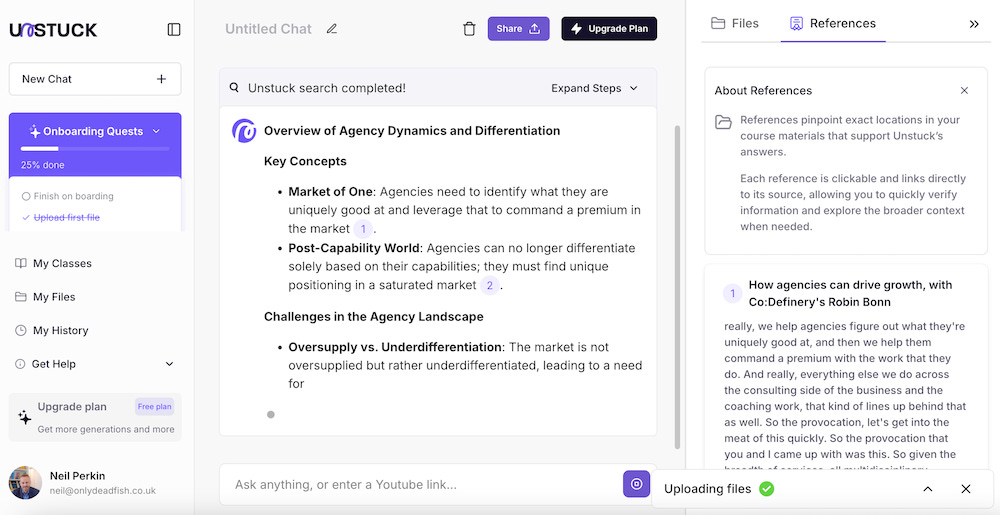Click the Upgrade Plan button
Image resolution: width=1000 pixels, height=515 pixels.
pos(609,29)
